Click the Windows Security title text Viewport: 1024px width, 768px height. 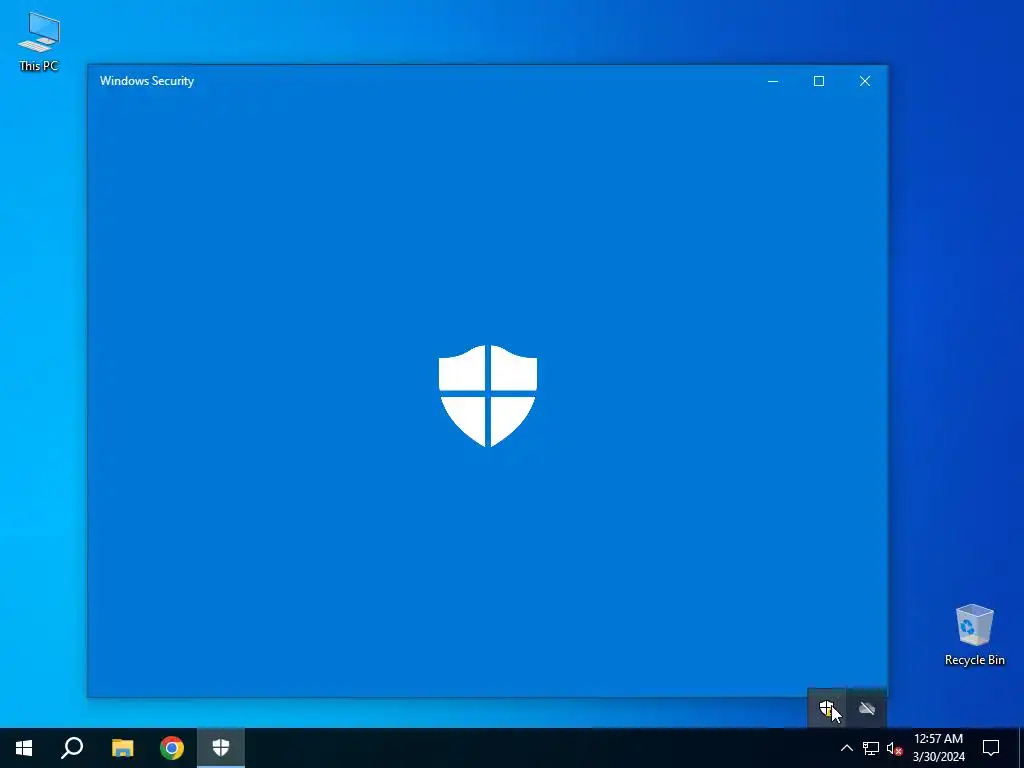[x=147, y=81]
